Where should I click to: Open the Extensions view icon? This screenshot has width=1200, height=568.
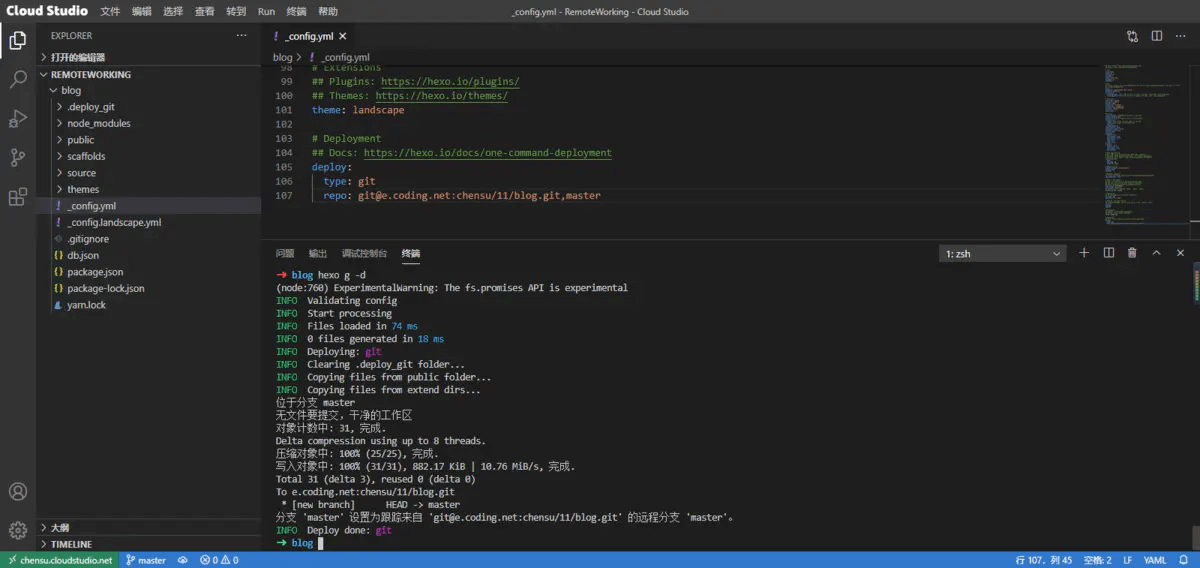18,197
